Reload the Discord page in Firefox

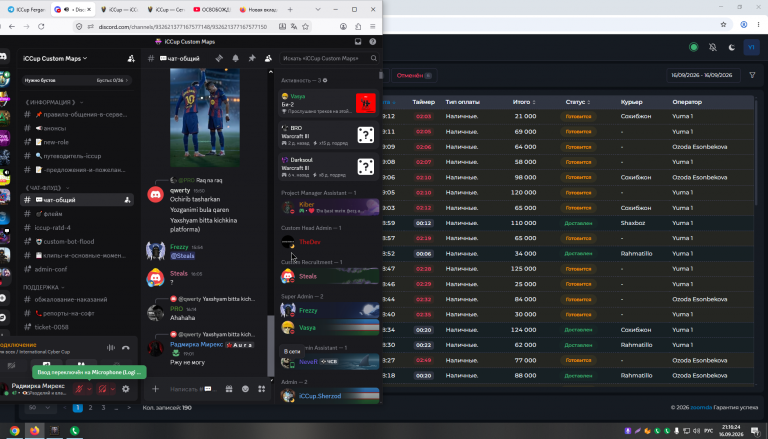41,26
